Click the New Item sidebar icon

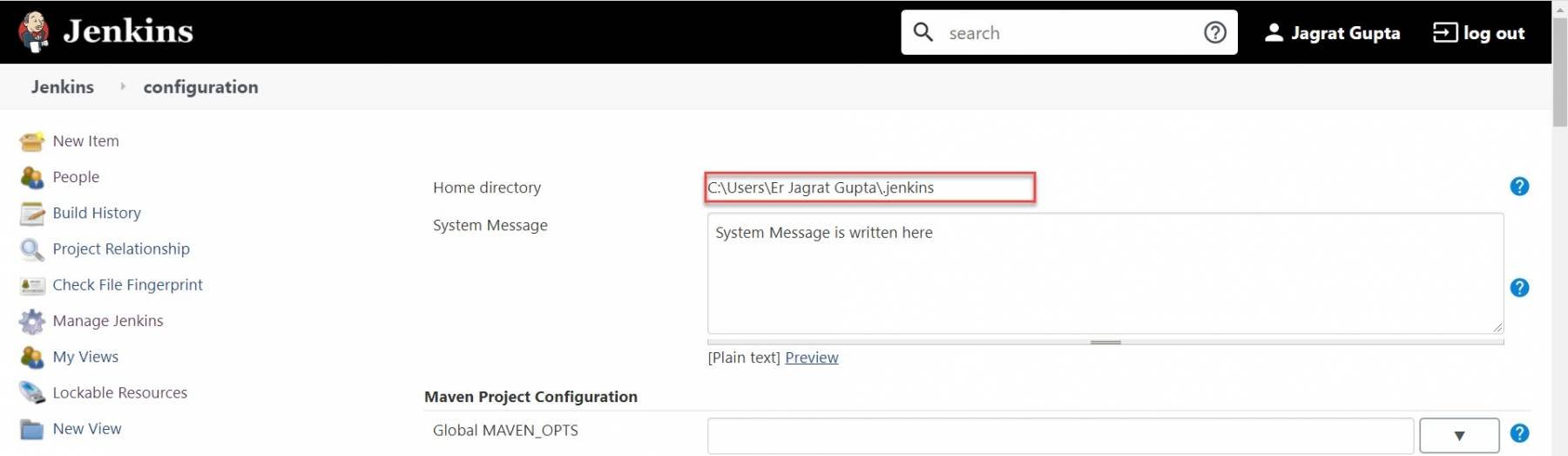32,141
